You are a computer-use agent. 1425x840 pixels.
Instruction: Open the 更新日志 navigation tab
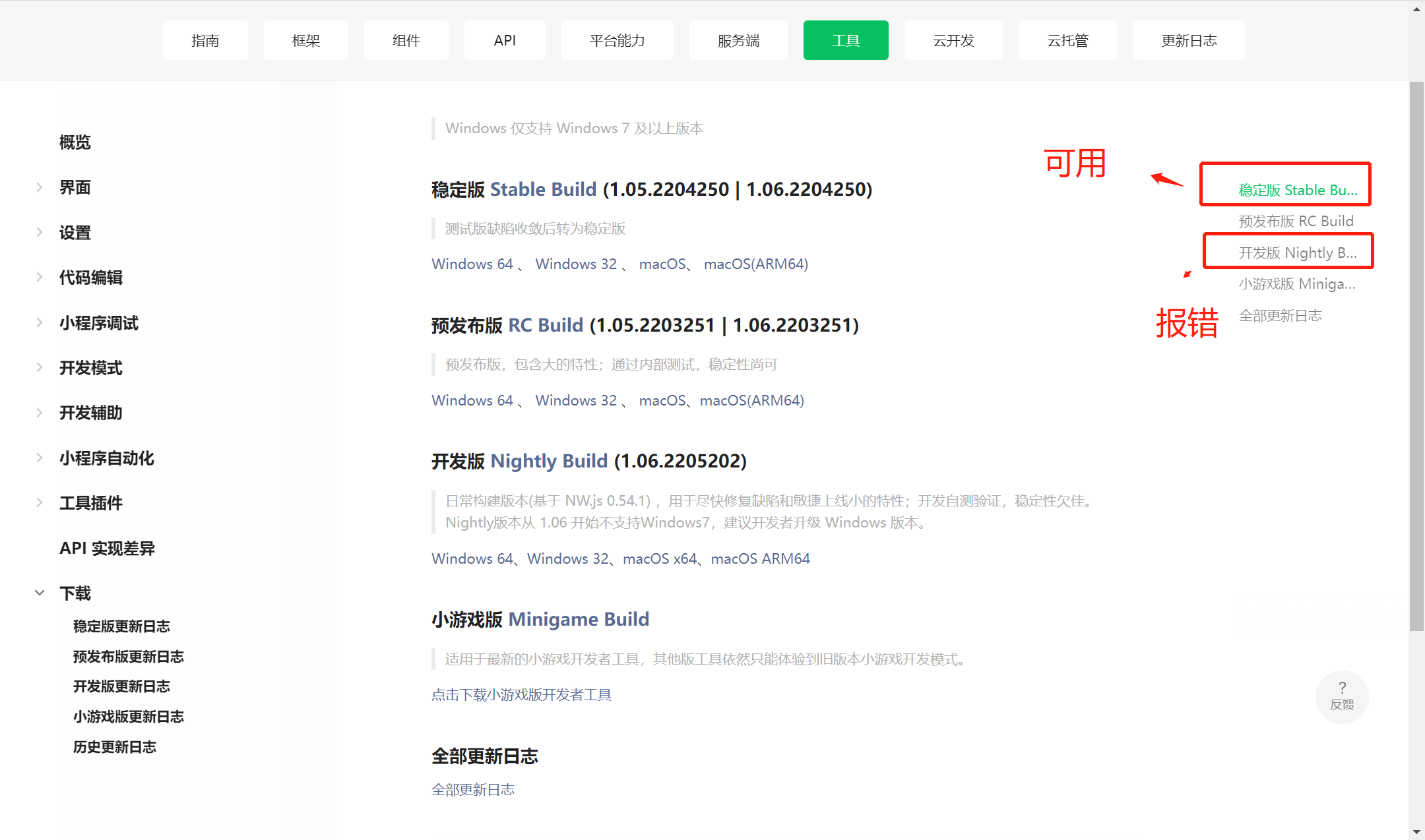[1188, 40]
